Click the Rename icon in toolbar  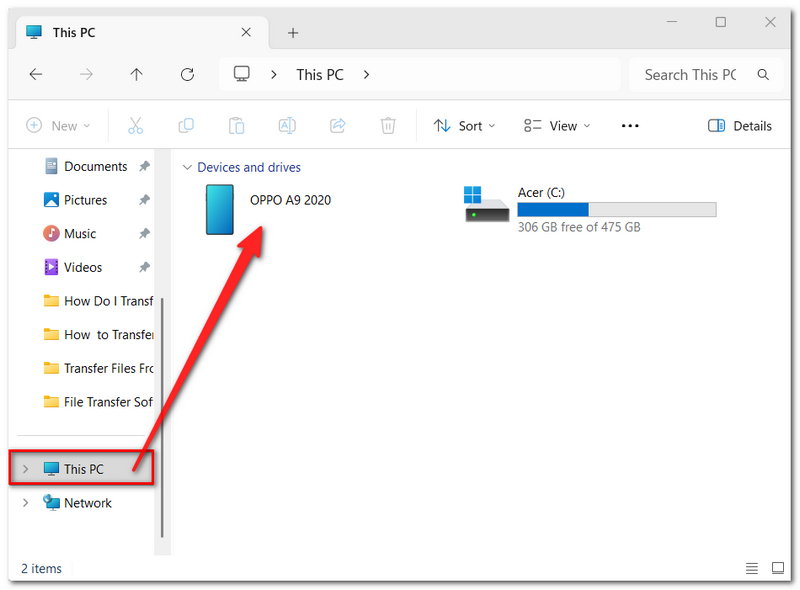[287, 126]
